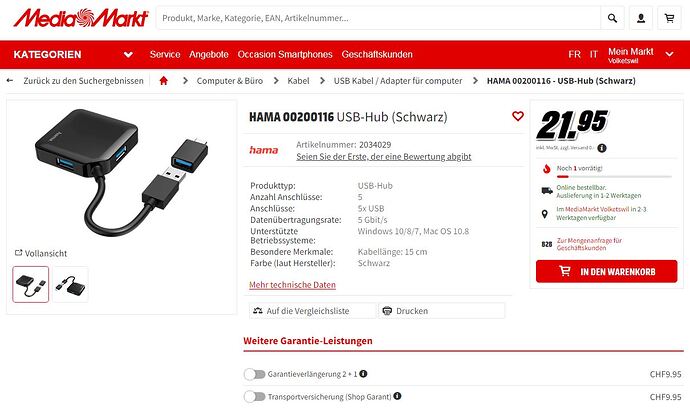Enable the Garantieverlängerung 2 + 1 toggle
This screenshot has height=408, width=690.
[254, 374]
